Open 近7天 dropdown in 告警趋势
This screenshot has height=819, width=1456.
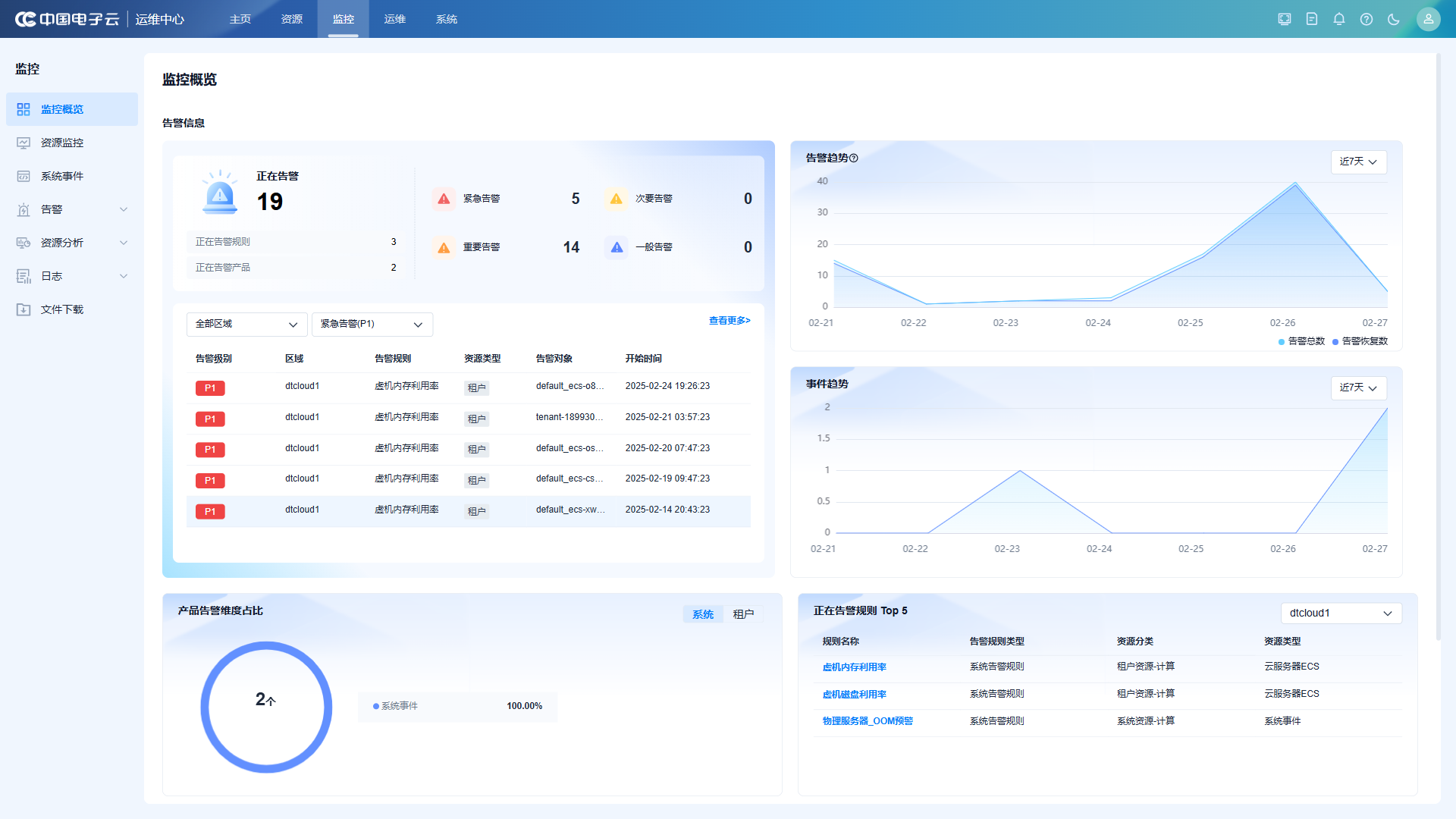(x=1358, y=162)
